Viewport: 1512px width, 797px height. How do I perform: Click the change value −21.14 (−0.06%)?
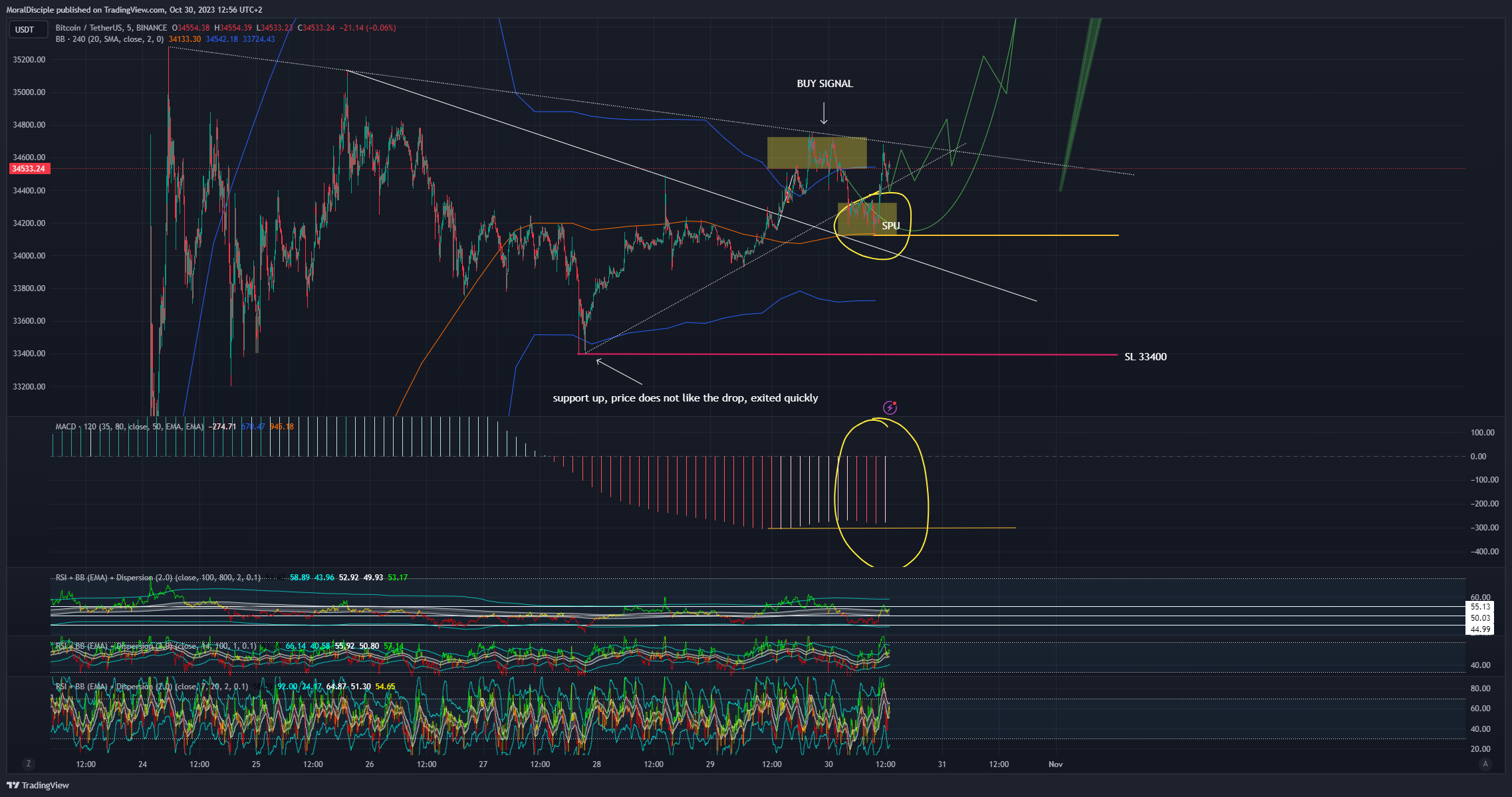368,28
